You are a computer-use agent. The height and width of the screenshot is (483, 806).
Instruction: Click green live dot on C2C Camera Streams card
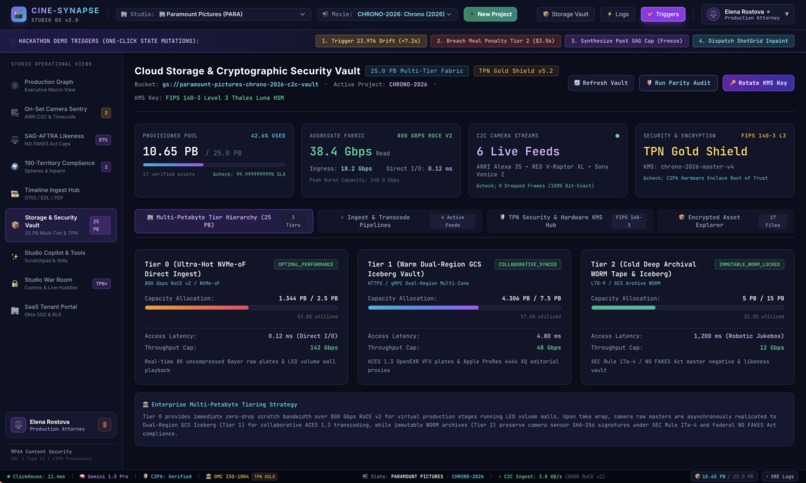click(617, 136)
